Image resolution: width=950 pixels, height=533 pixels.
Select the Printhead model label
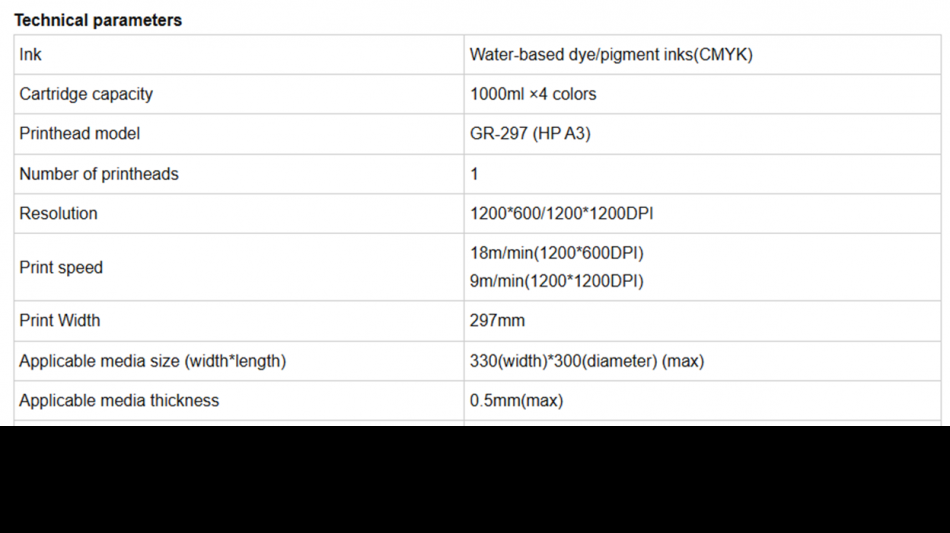click(x=79, y=133)
